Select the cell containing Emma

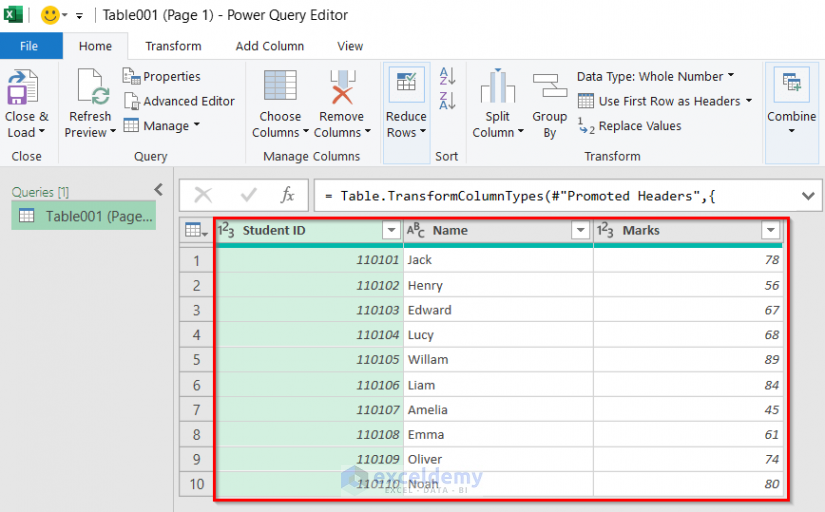498,435
